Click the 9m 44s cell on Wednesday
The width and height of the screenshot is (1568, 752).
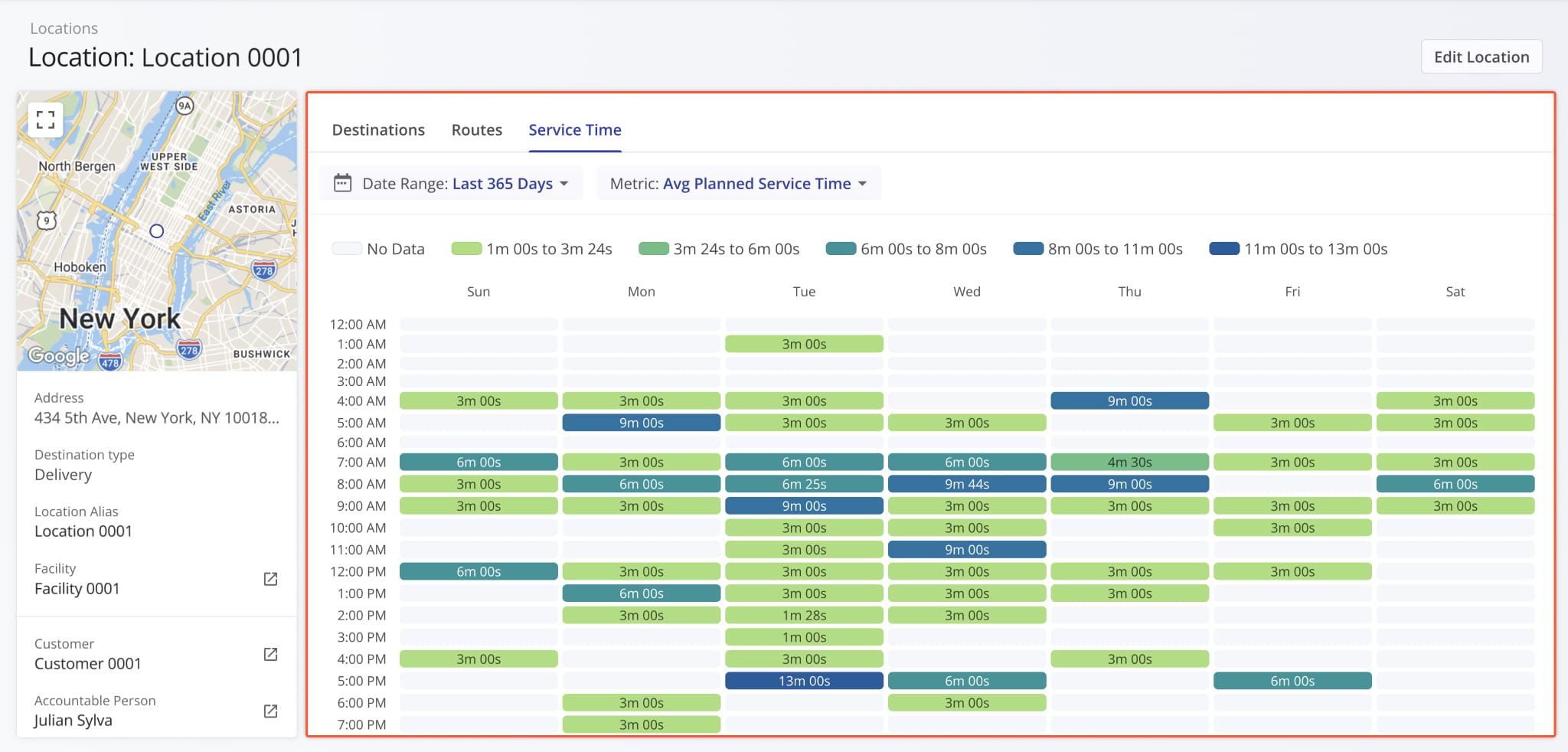(966, 484)
